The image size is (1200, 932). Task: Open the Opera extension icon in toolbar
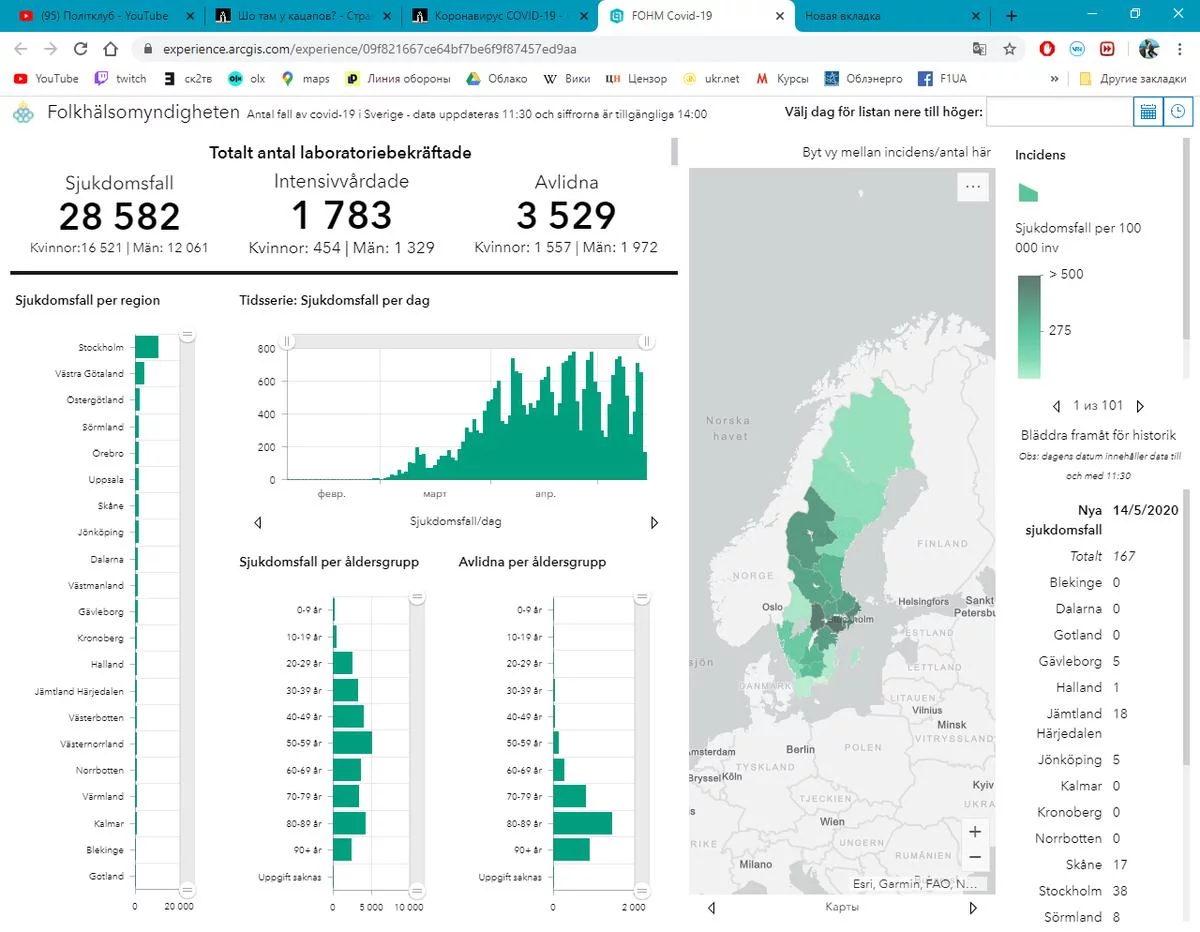pyautogui.click(x=1047, y=49)
